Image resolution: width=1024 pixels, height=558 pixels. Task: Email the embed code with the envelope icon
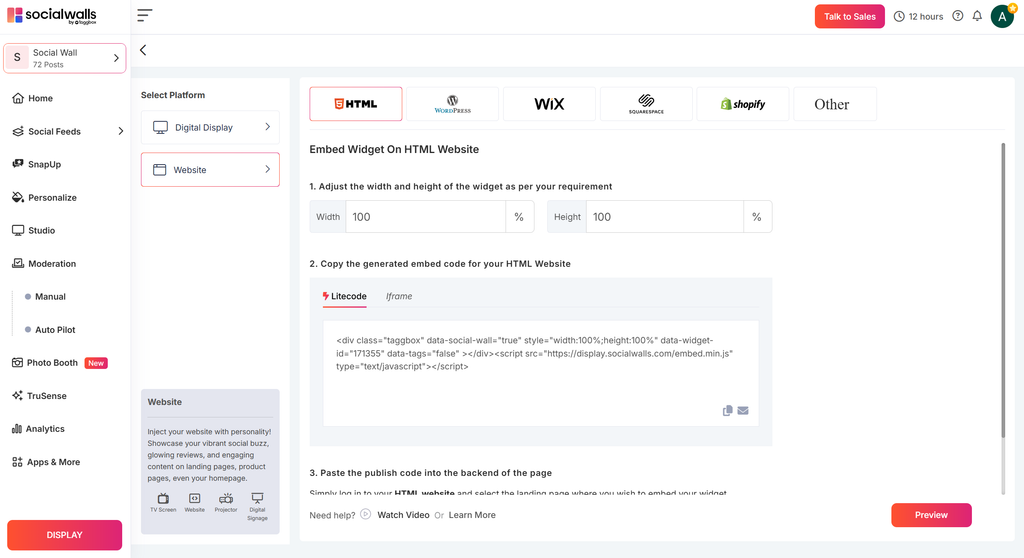[743, 410]
